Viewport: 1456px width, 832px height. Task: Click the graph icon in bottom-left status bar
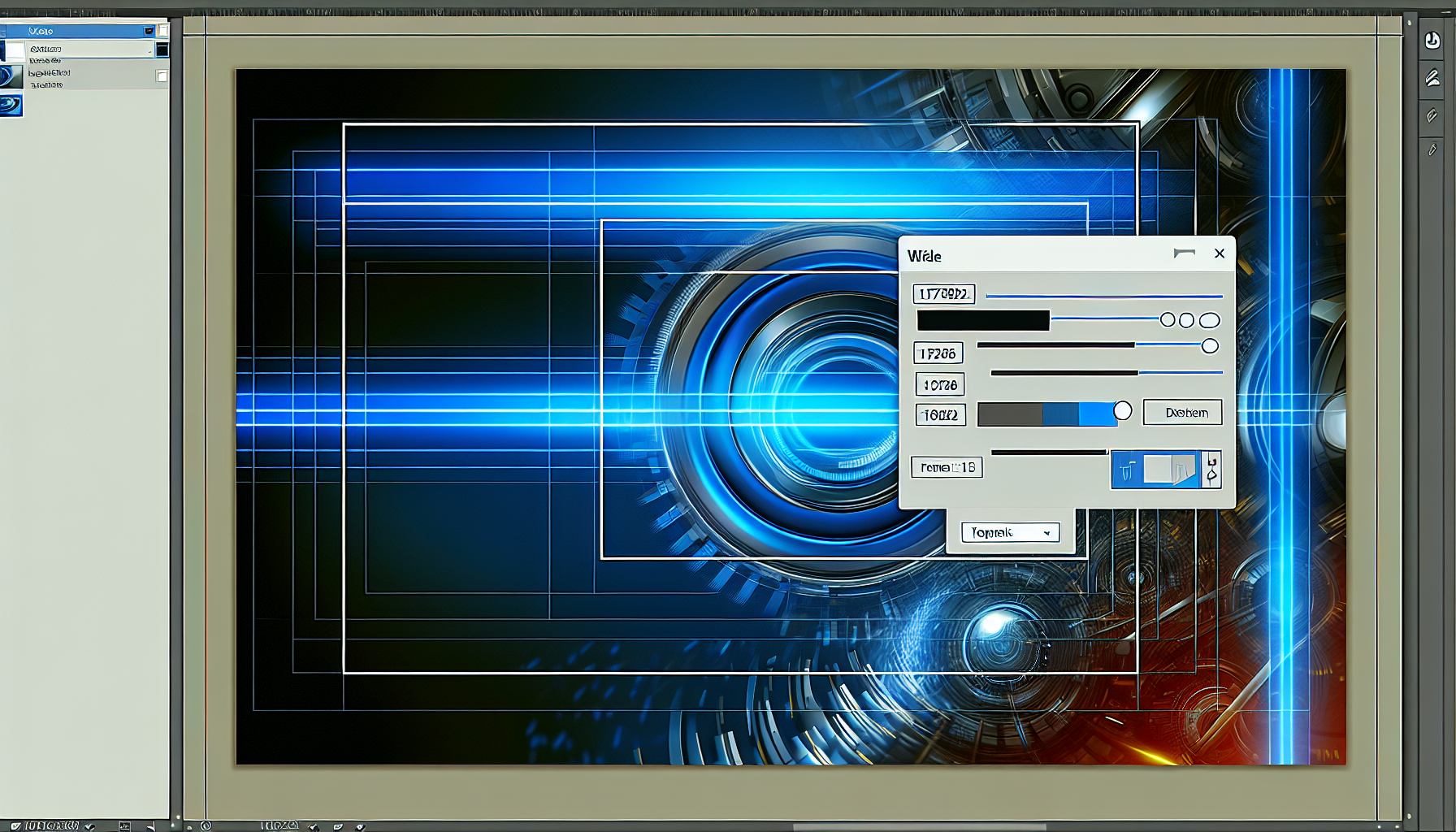point(124,825)
